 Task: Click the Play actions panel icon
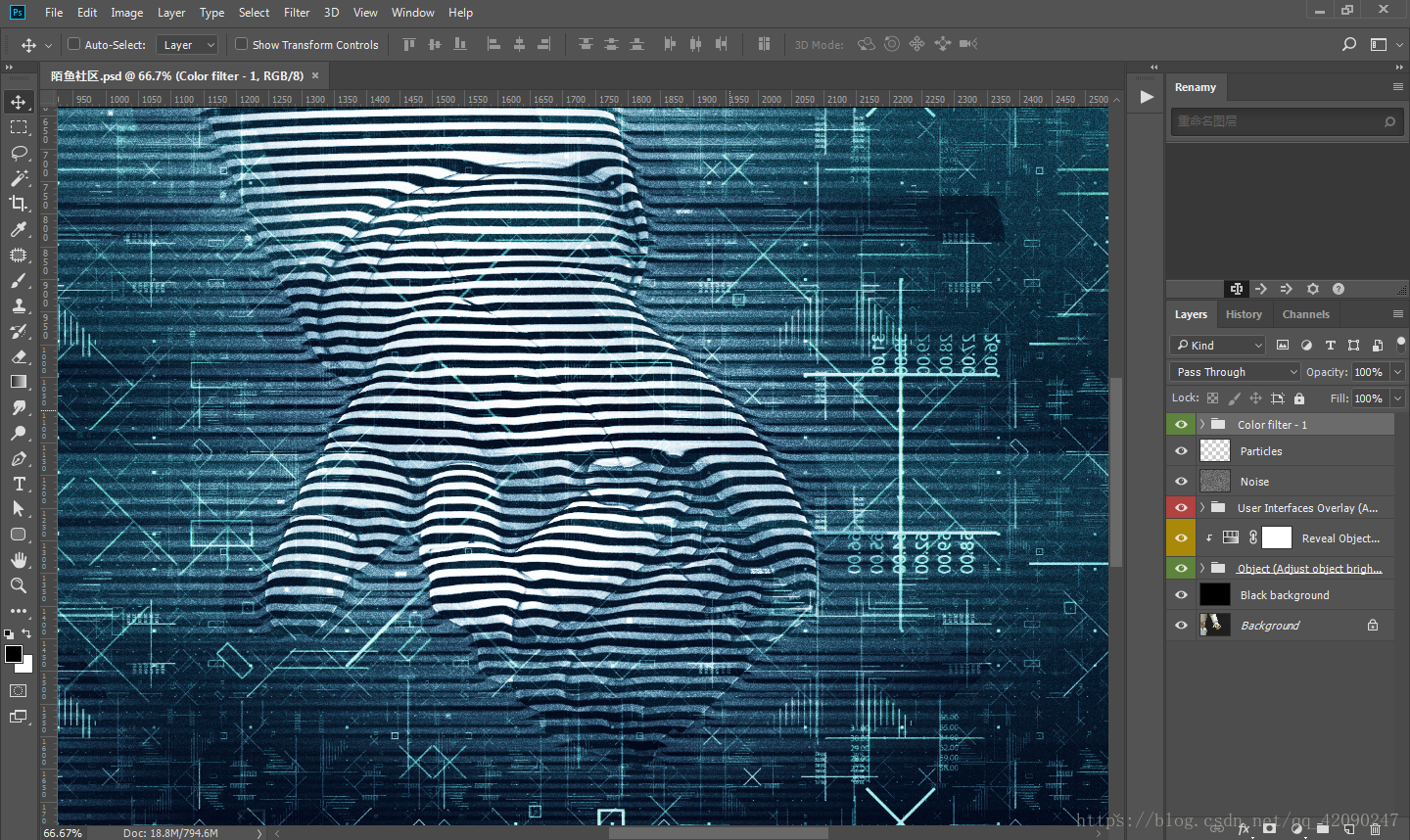click(x=1146, y=97)
